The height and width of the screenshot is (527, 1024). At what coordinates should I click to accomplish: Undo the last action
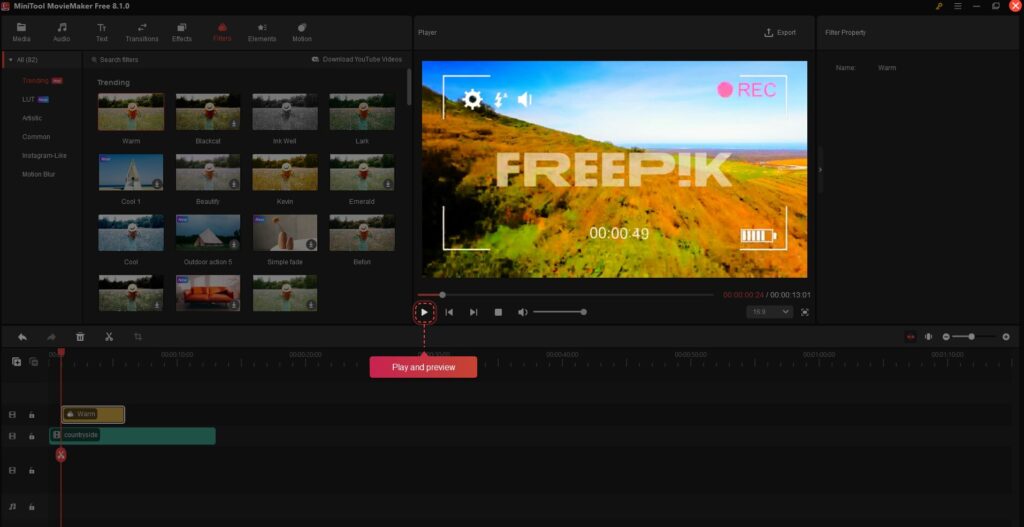22,337
